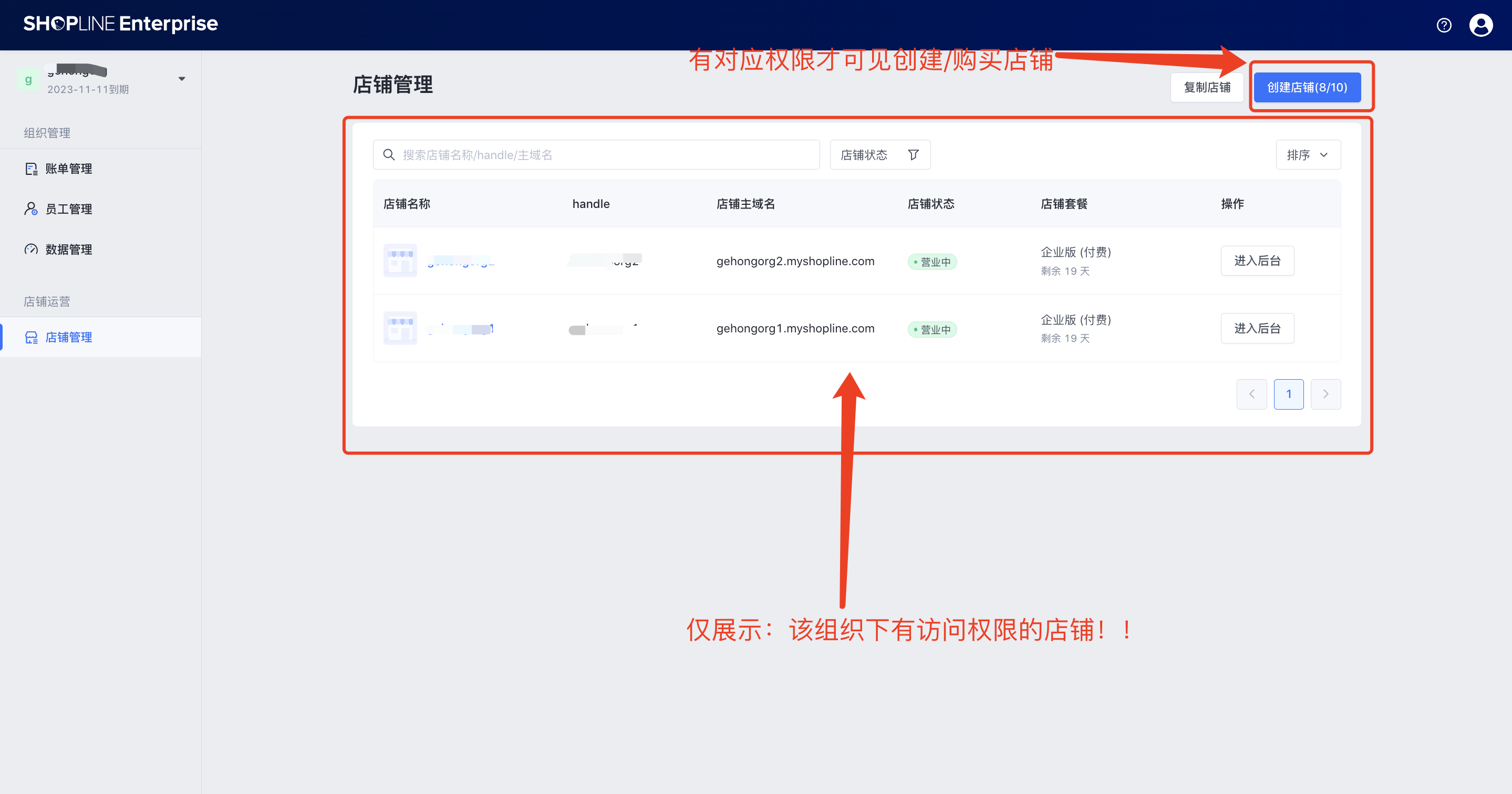Image resolution: width=1512 pixels, height=794 pixels.
Task: Open 账单管理 in the sidebar
Action: (x=69, y=169)
